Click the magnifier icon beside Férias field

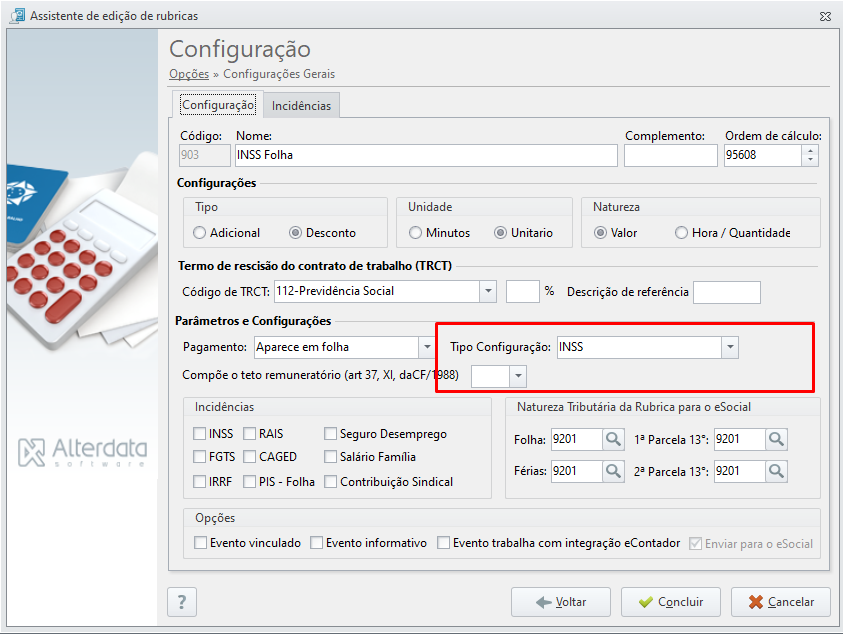pyautogui.click(x=613, y=471)
